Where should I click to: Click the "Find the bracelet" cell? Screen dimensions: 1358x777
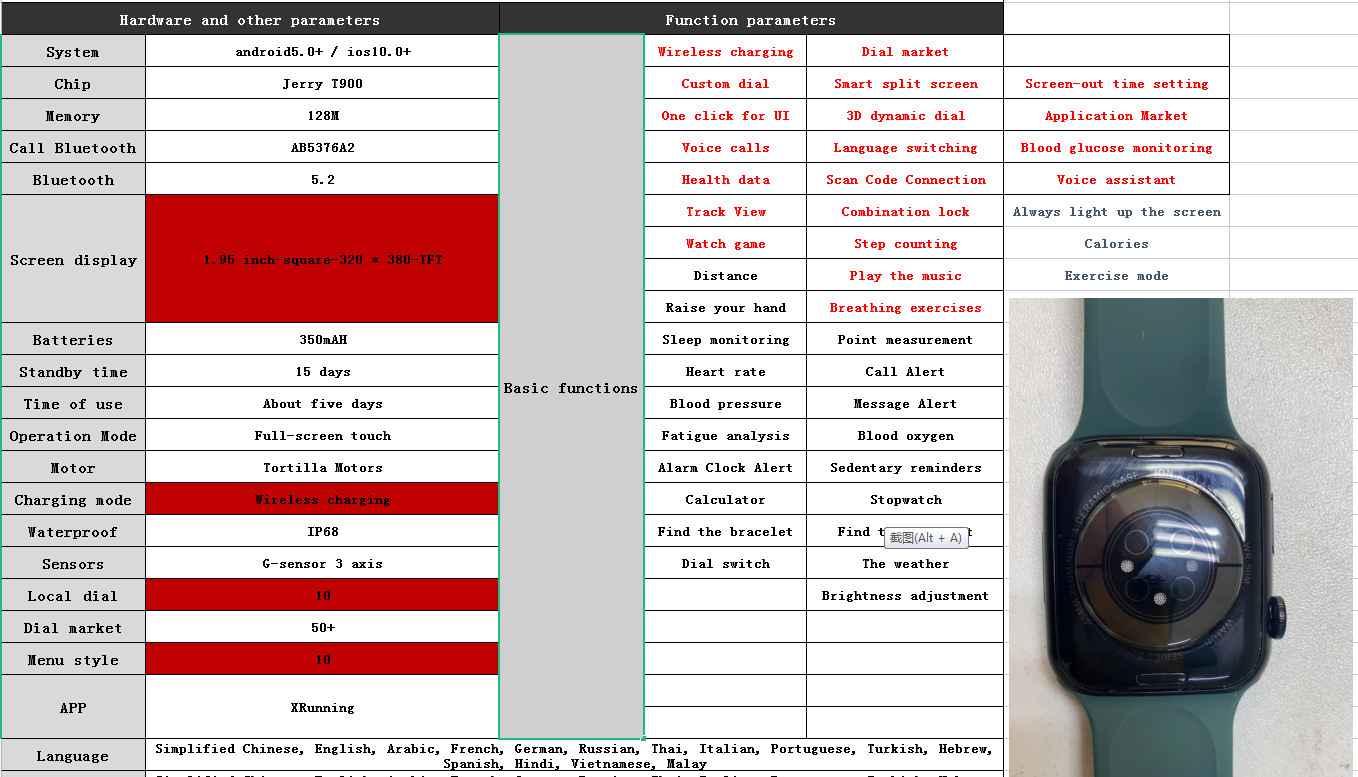click(x=725, y=532)
